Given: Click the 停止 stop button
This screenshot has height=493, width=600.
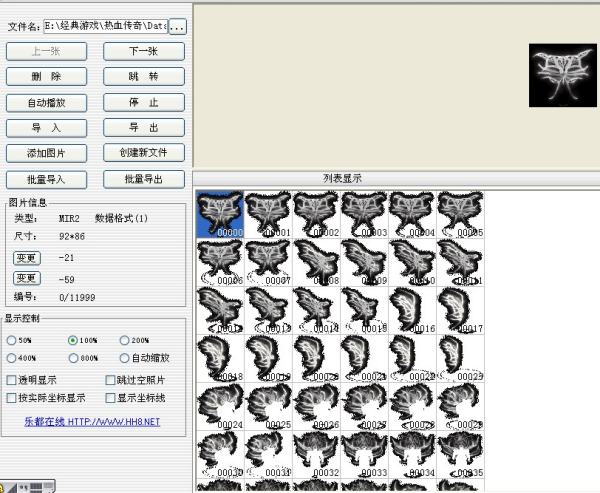Looking at the screenshot, I should point(144,102).
